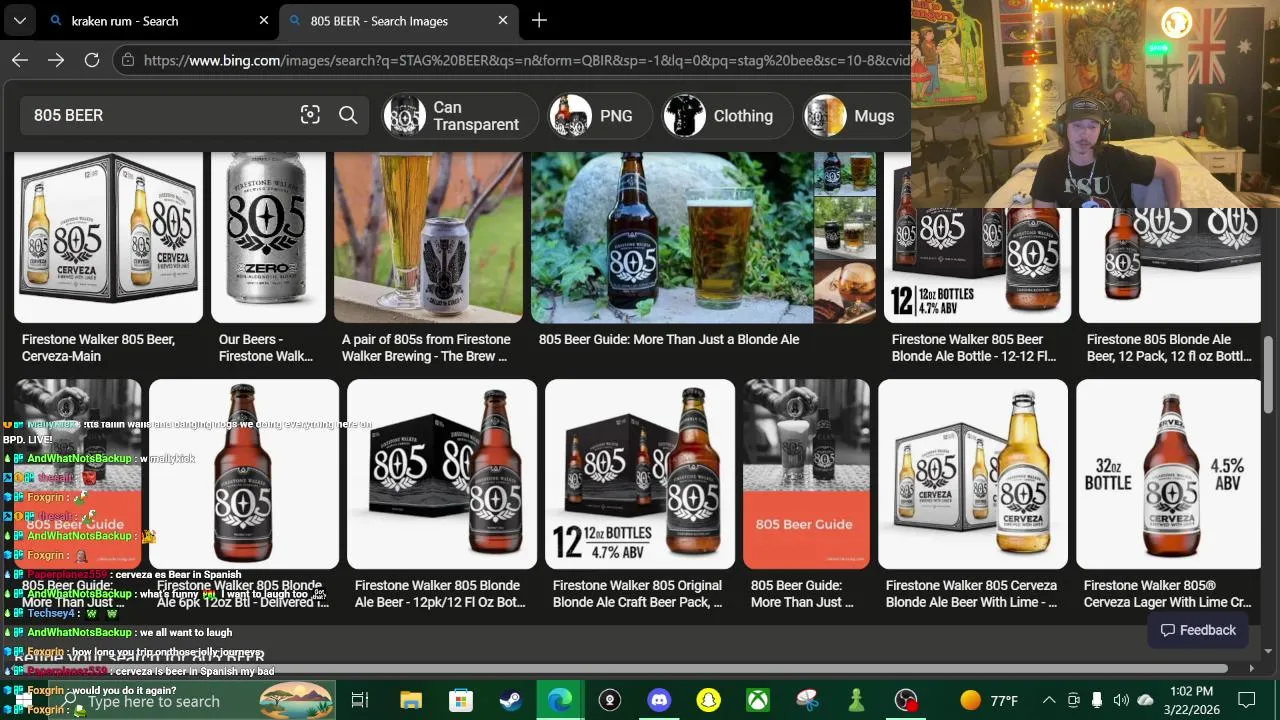The image size is (1280, 720).
Task: Click the scroll right arrow at bottom
Action: (x=1251, y=668)
